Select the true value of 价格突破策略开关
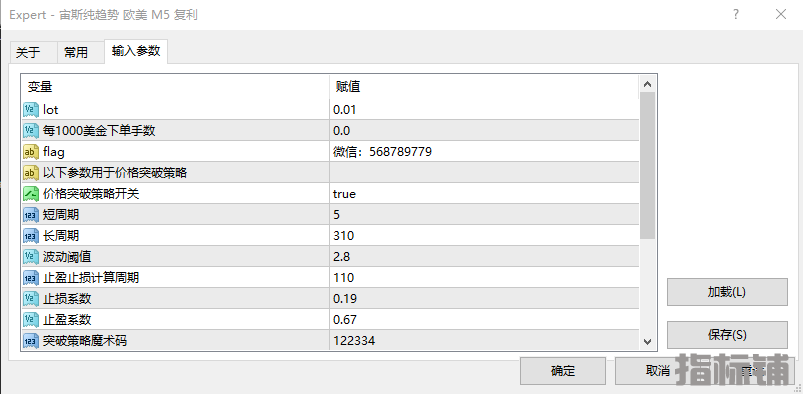The width and height of the screenshot is (803, 394). tap(344, 194)
